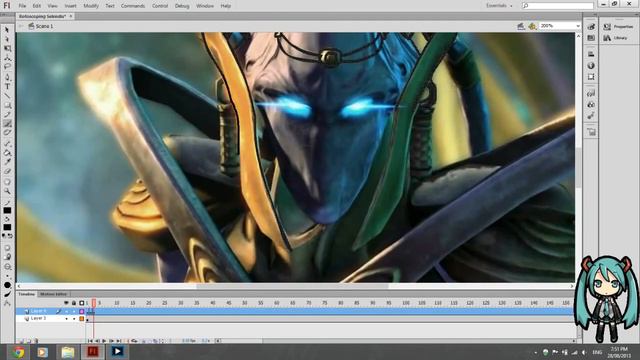
Task: Select the Lasso tool
Action: [x=7, y=67]
